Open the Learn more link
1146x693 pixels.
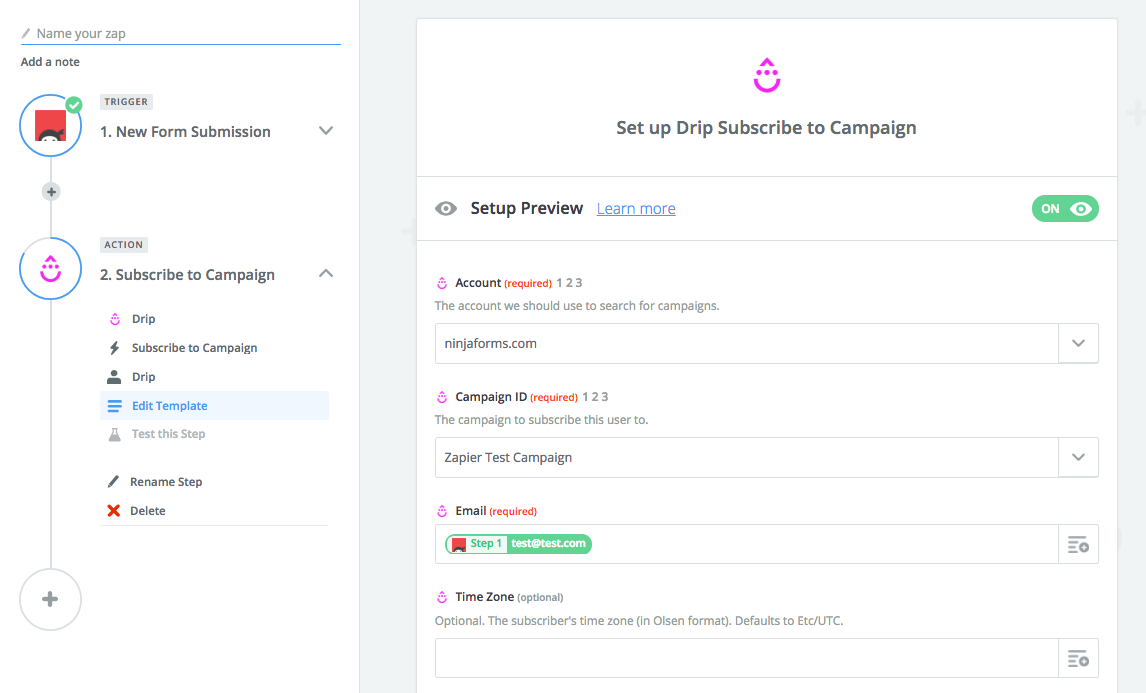pos(636,209)
